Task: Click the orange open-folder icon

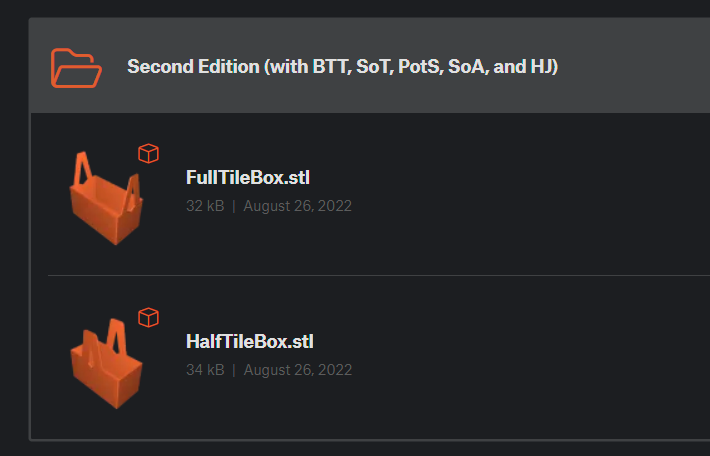Action: [76, 67]
